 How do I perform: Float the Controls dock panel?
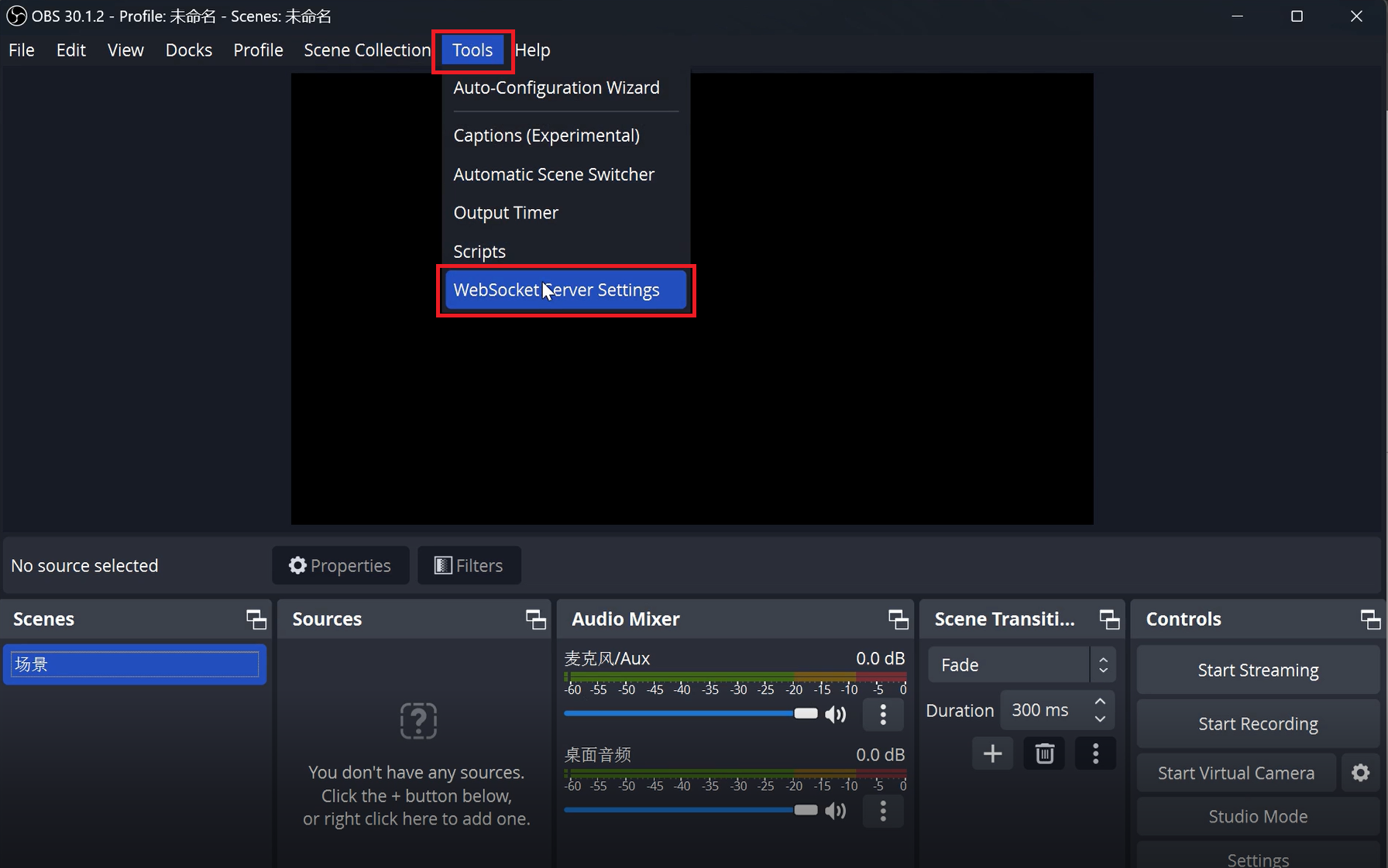[1370, 619]
